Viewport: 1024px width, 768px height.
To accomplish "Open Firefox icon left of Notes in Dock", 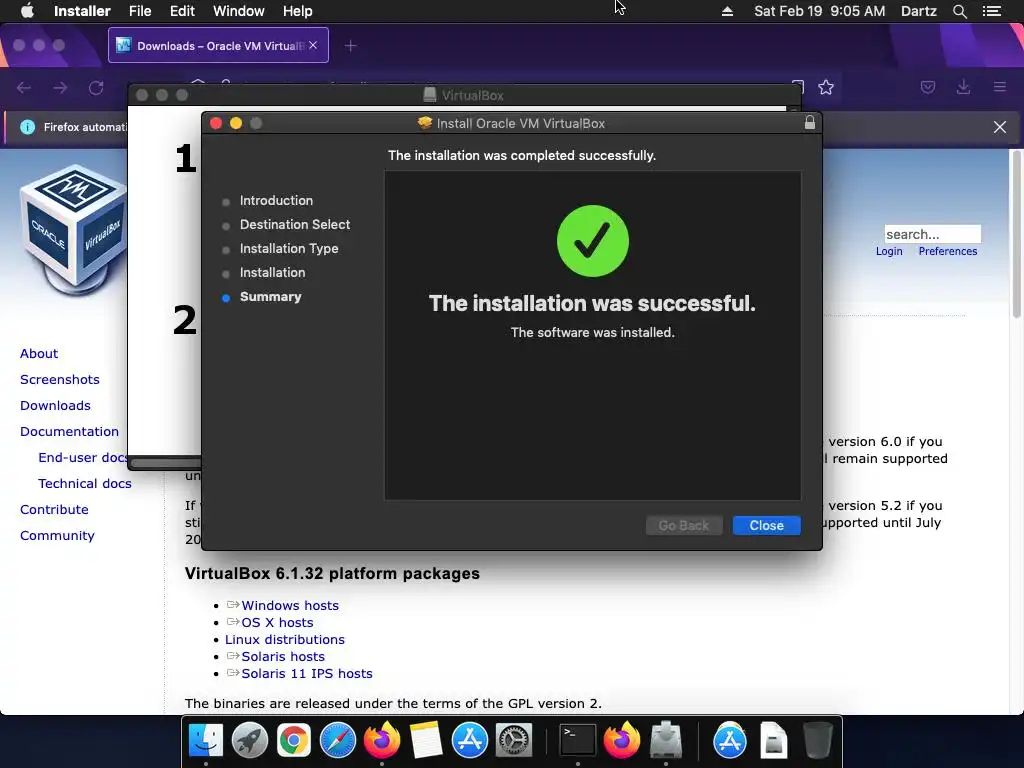I will coord(381,741).
